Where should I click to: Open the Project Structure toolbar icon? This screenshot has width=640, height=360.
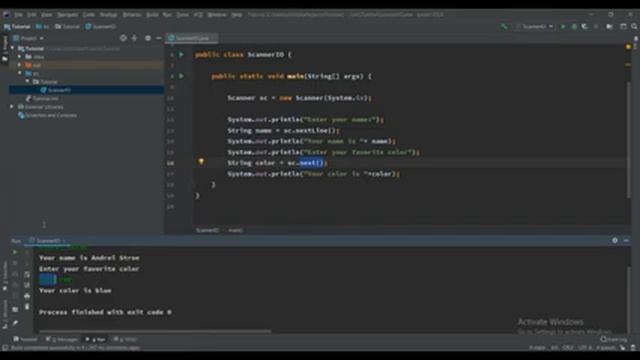[x=609, y=27]
